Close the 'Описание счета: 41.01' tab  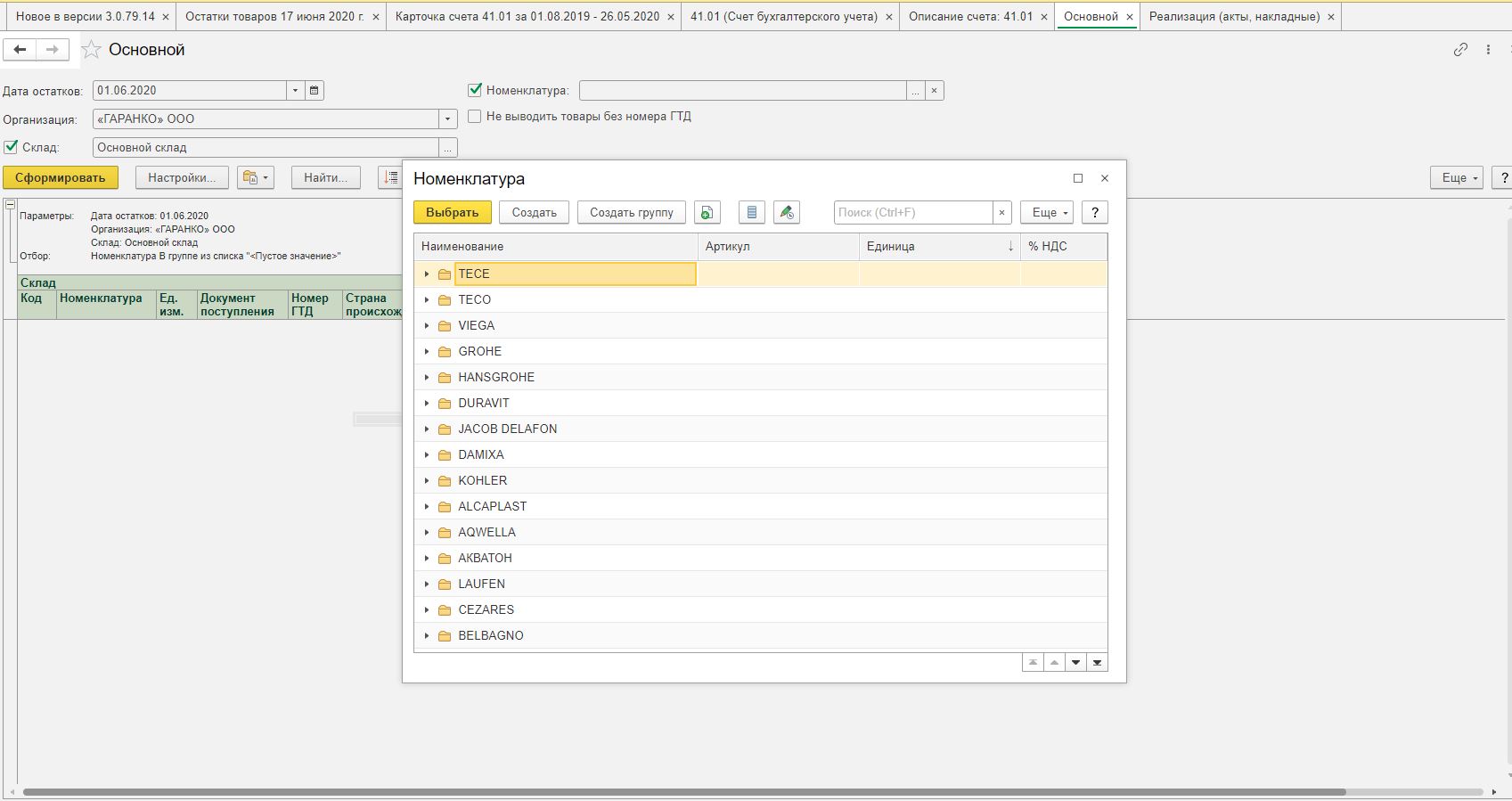point(1043,17)
